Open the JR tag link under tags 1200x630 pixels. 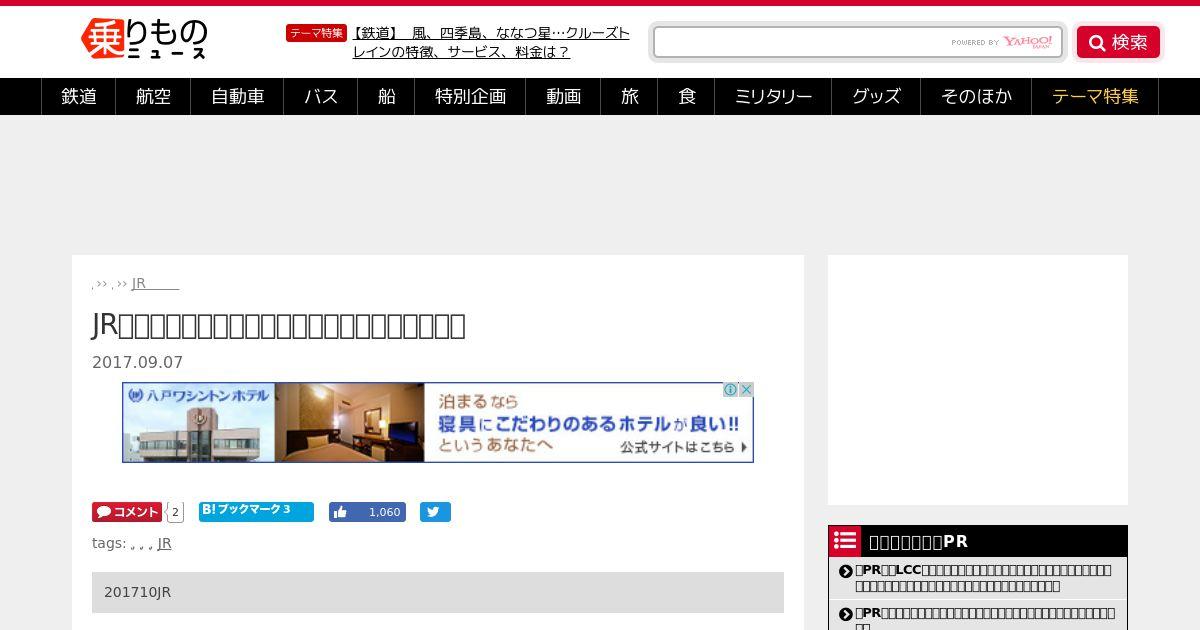coord(165,543)
